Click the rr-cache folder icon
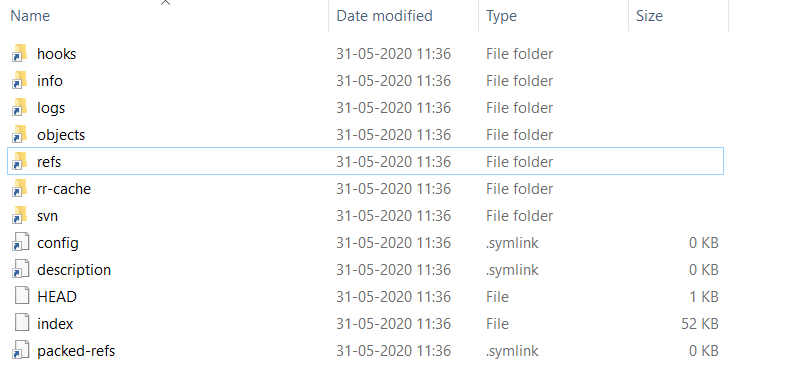 click(20, 189)
